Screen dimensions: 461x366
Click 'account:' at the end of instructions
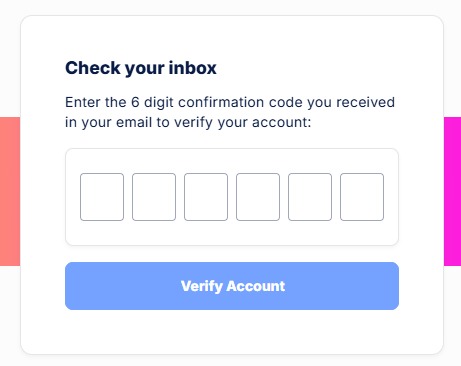tap(282, 123)
